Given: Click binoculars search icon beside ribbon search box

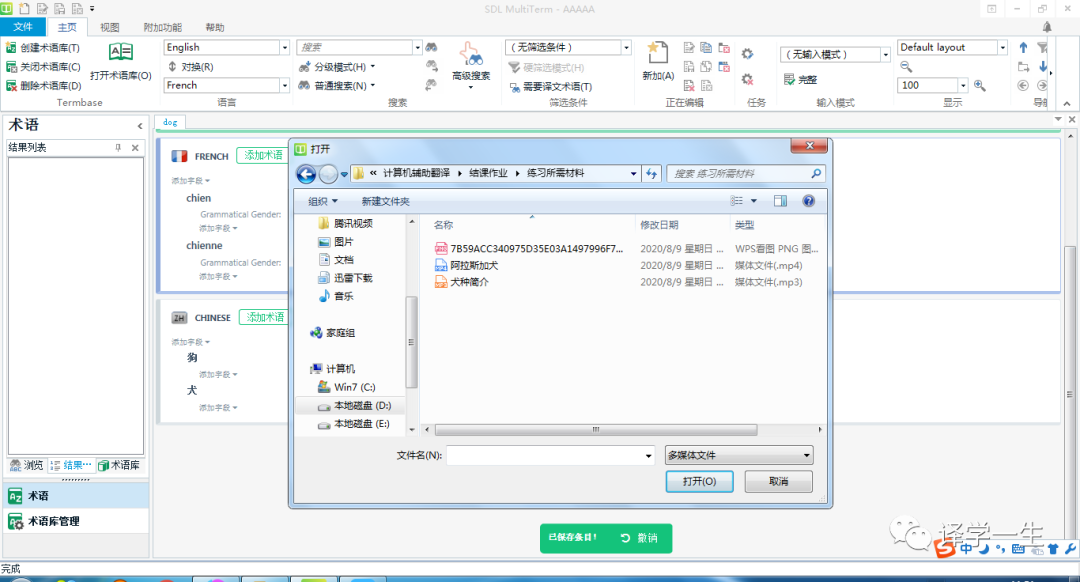Looking at the screenshot, I should click(431, 48).
